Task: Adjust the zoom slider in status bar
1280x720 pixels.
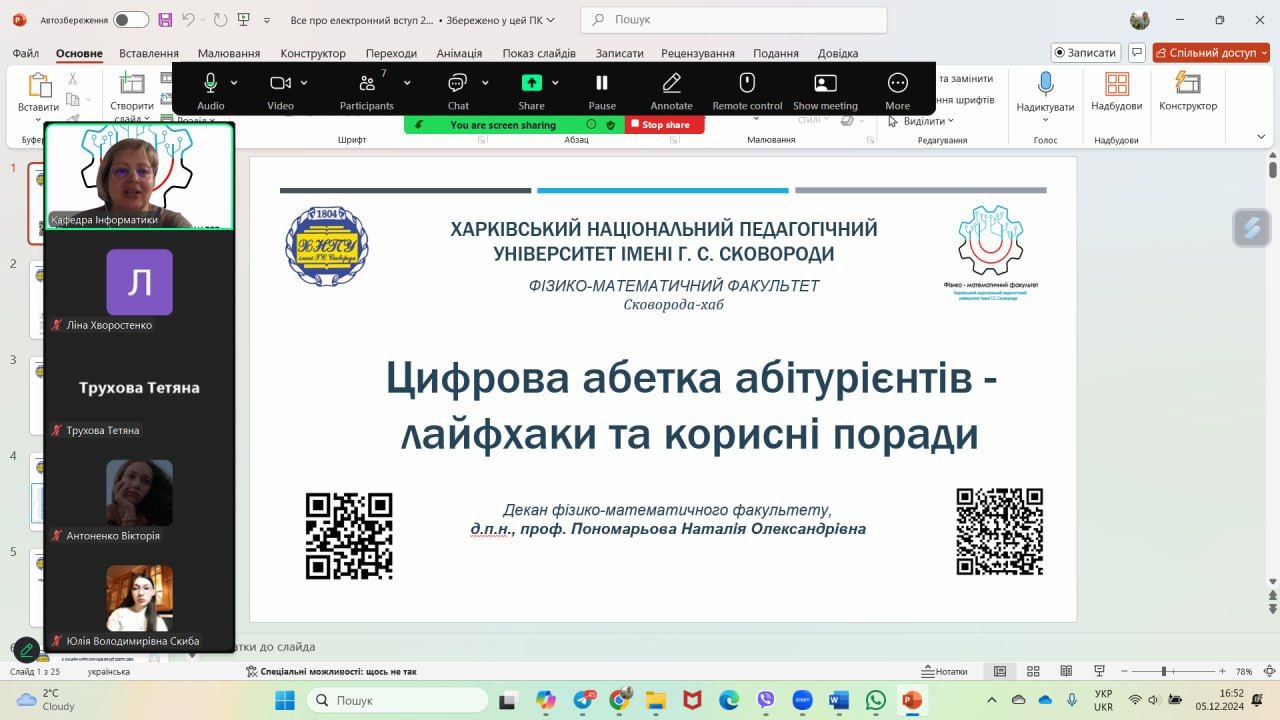Action: coord(1163,671)
